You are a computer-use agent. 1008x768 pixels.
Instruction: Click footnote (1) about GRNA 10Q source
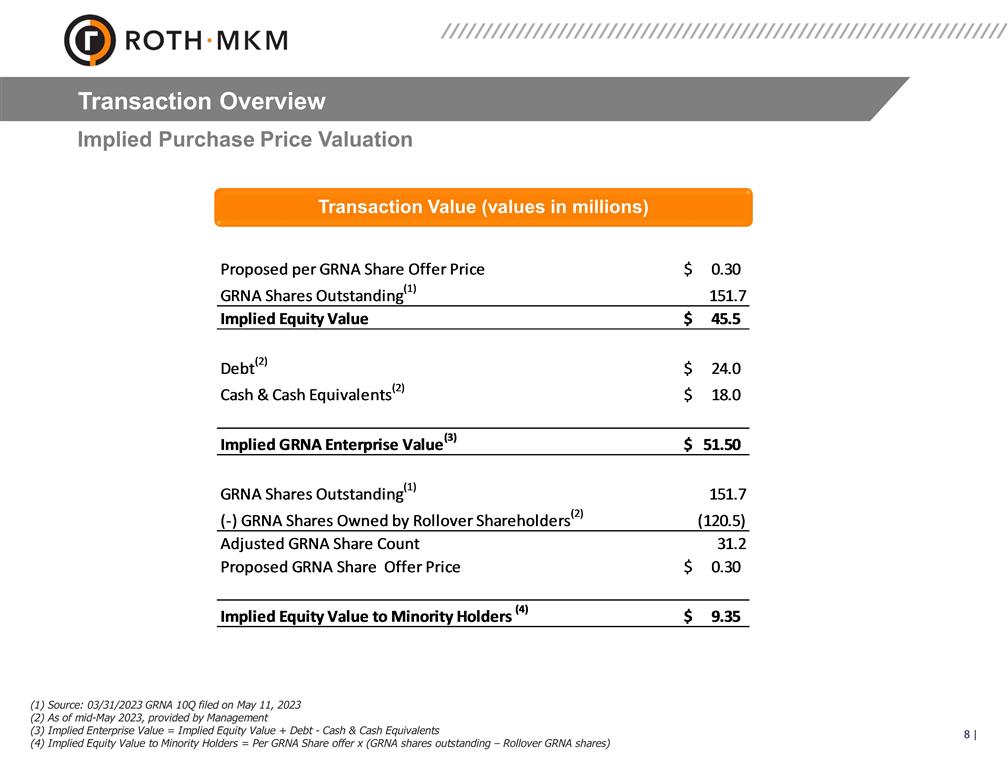pyautogui.click(x=166, y=705)
